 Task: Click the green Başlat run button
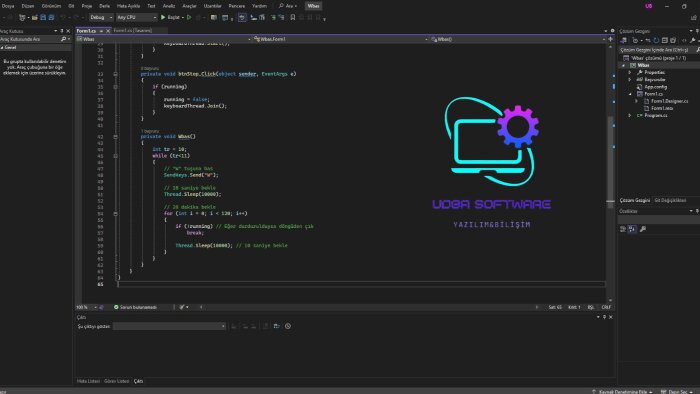pos(172,17)
